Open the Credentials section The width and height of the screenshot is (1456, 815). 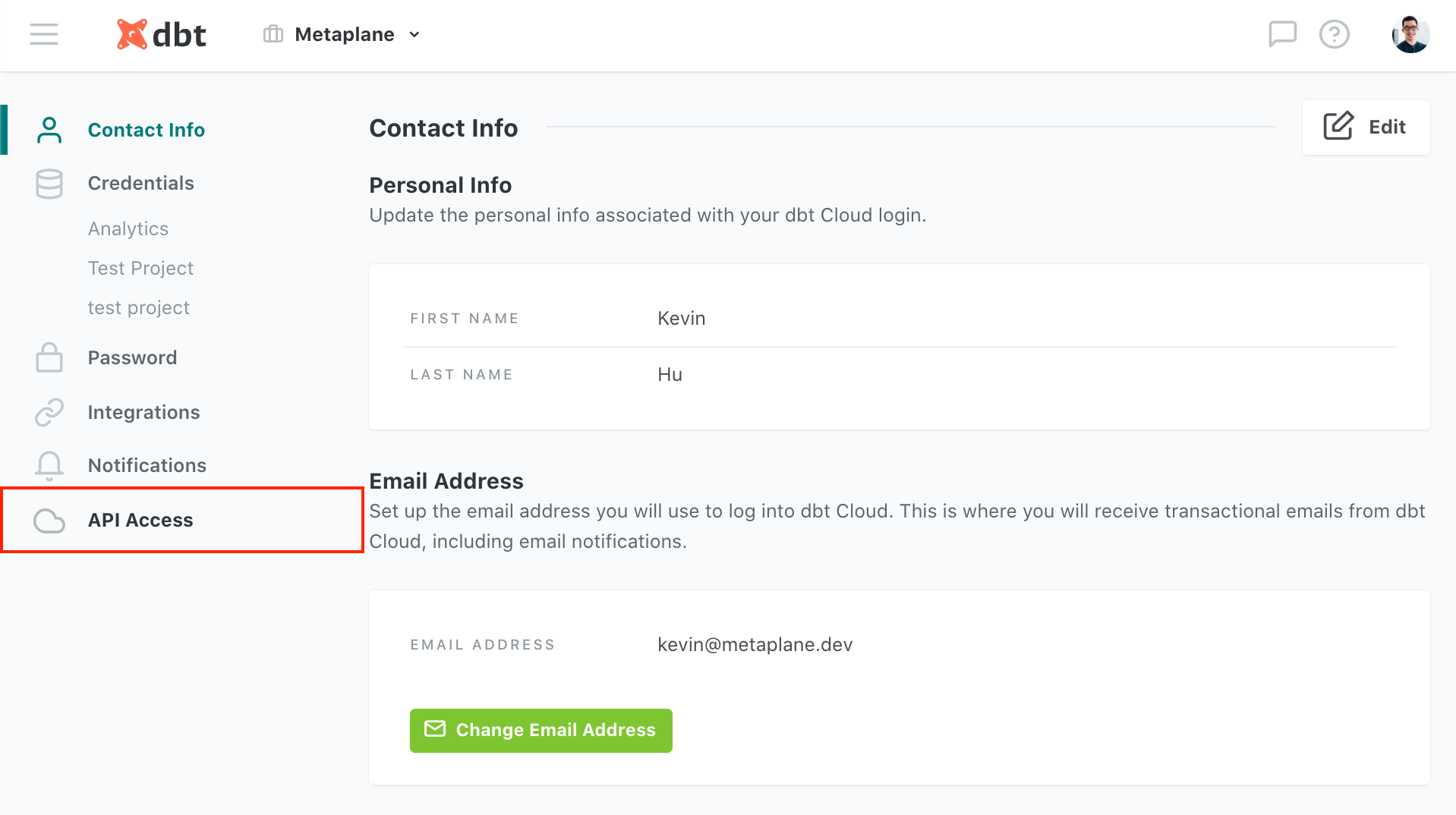pos(141,183)
